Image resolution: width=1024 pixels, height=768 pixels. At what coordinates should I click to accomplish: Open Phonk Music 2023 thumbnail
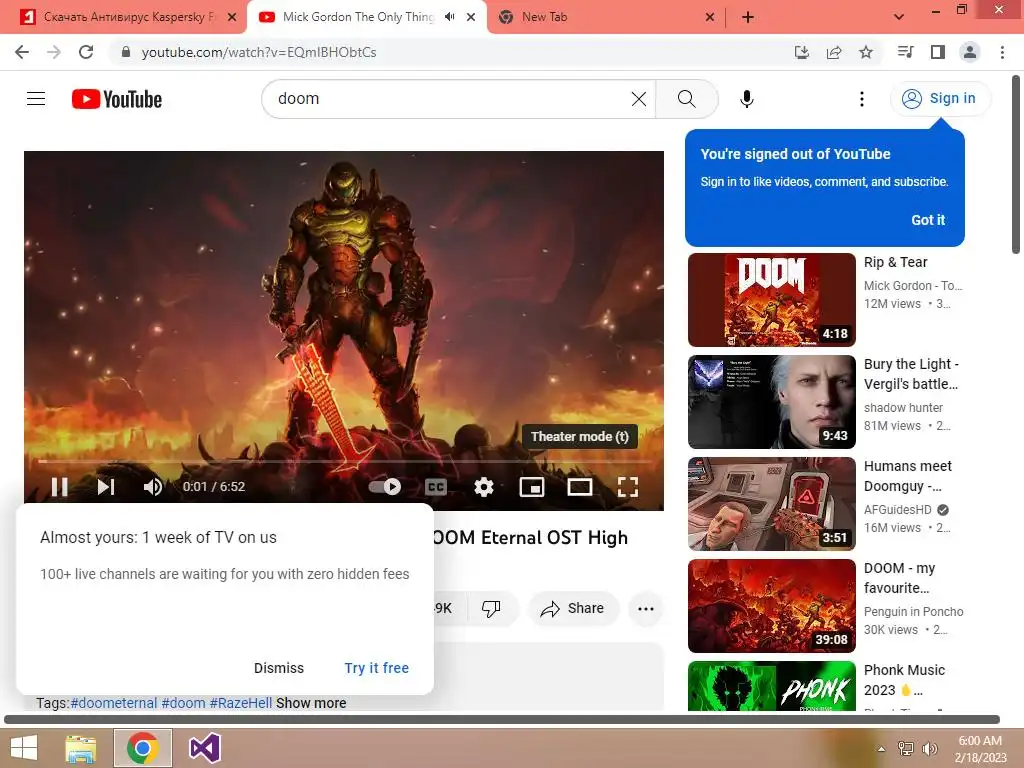pos(771,686)
